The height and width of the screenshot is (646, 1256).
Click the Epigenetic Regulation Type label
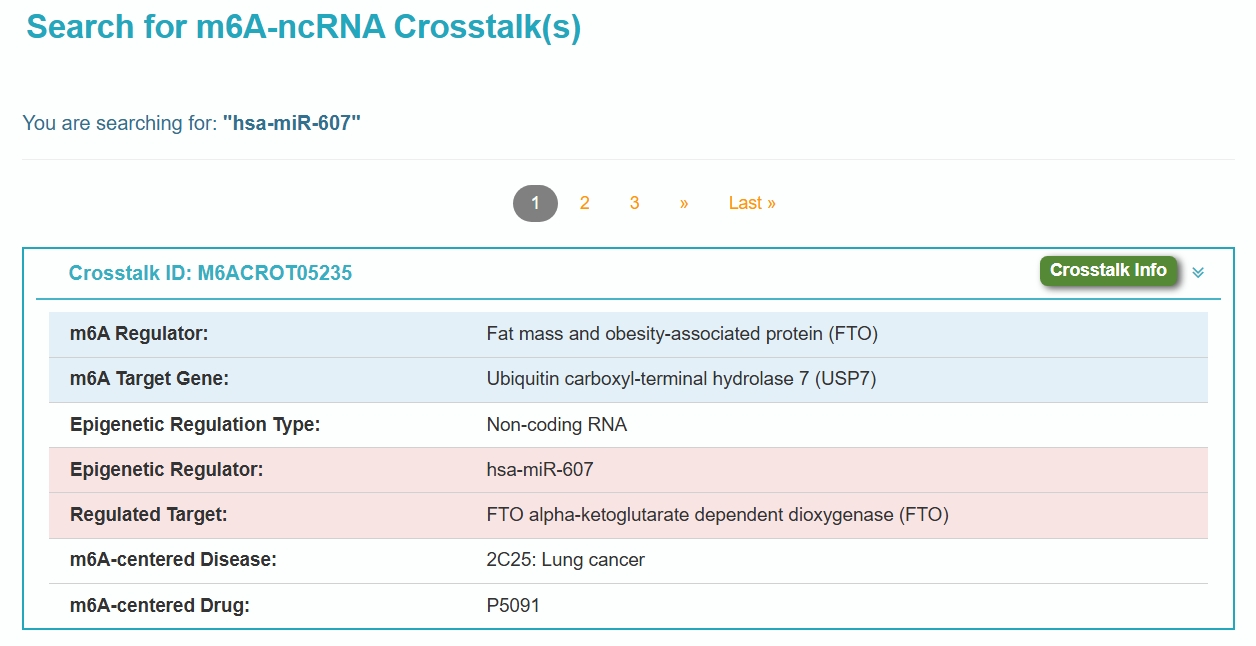click(195, 424)
